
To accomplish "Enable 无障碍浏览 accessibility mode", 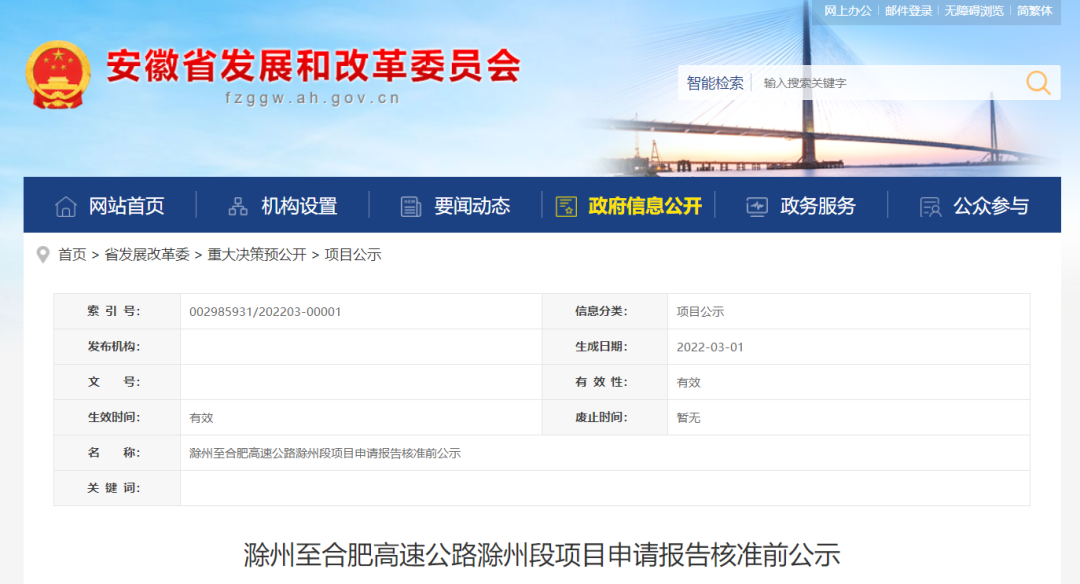I will (974, 11).
